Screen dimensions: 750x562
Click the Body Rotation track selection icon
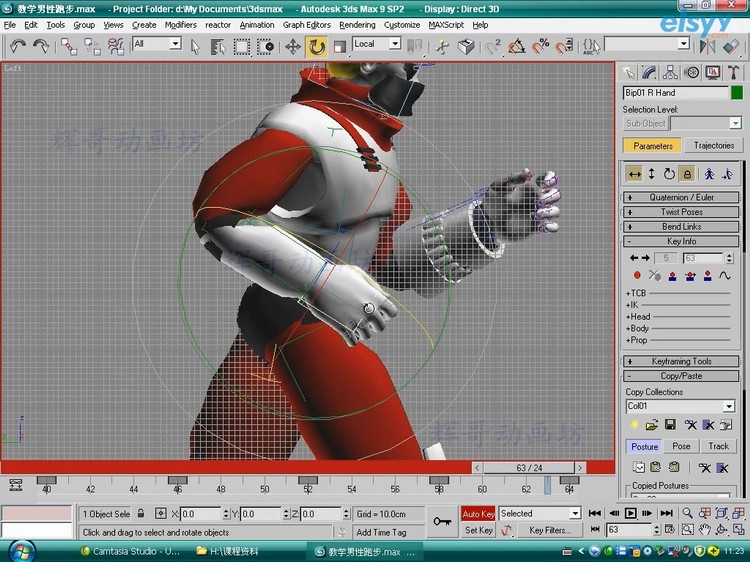(x=669, y=174)
